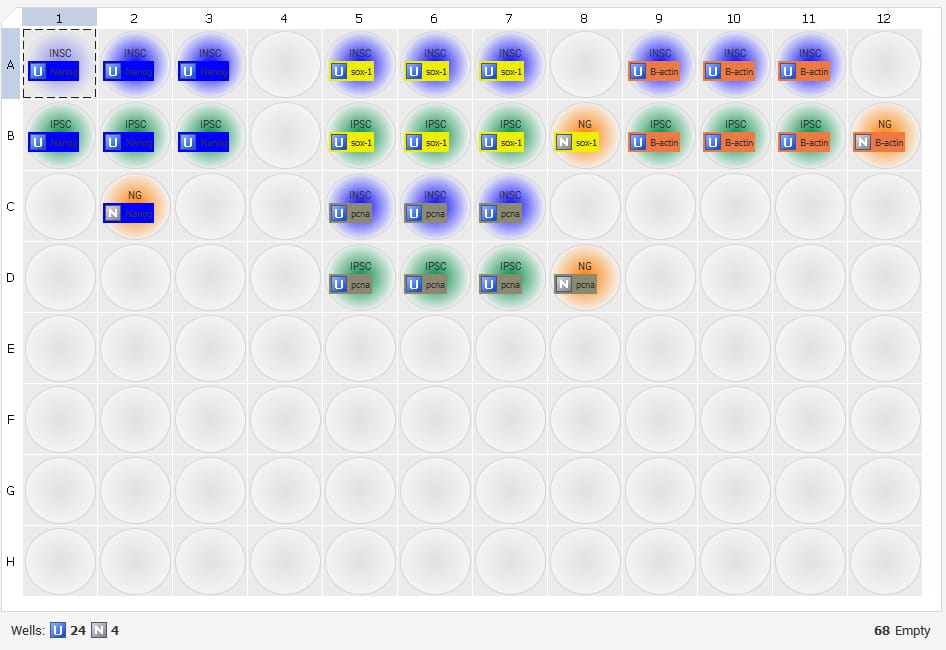The image size is (946, 650).
Task: Click the U icon in well A1
Action: click(37, 71)
